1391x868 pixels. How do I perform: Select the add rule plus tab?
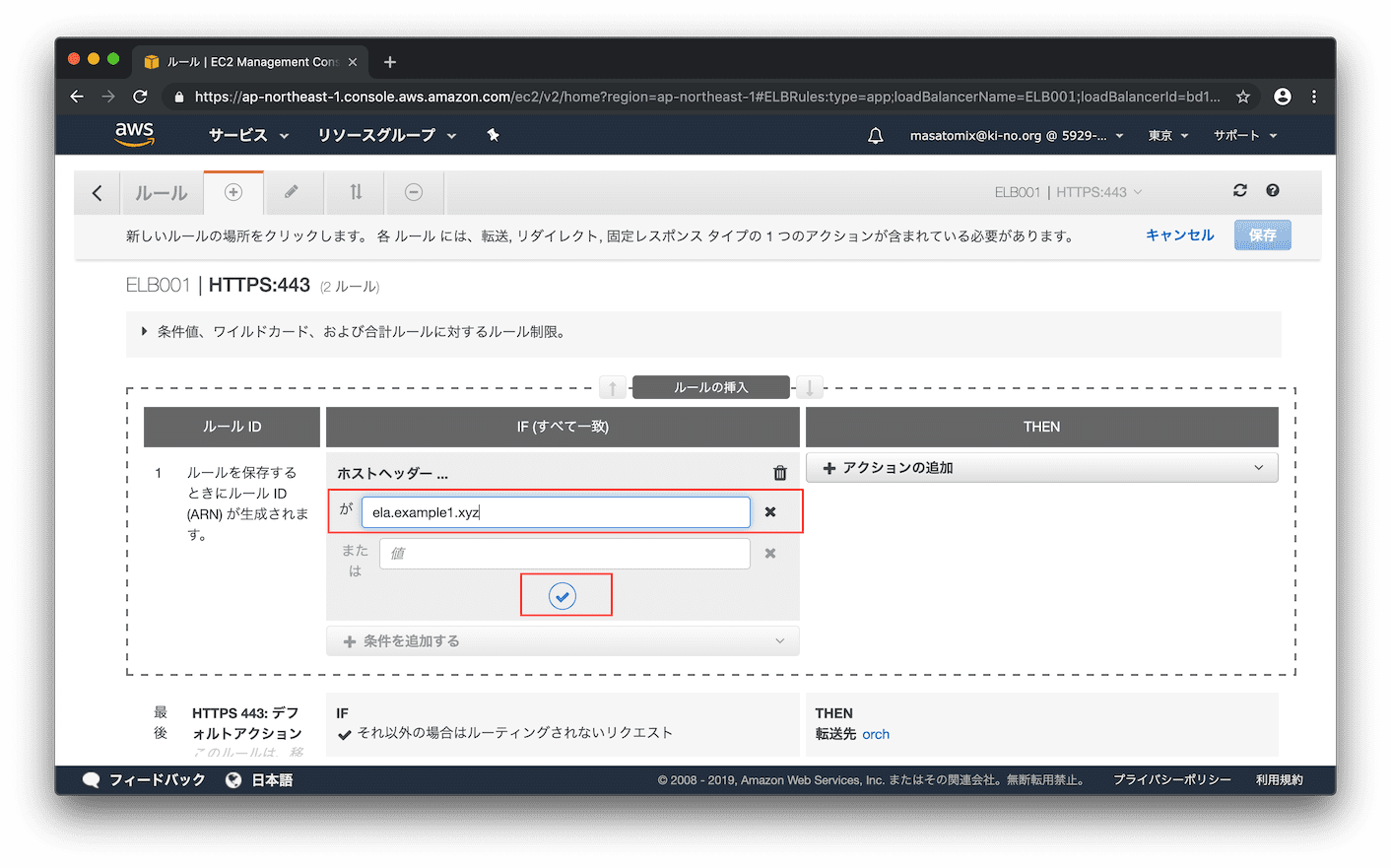click(x=233, y=192)
